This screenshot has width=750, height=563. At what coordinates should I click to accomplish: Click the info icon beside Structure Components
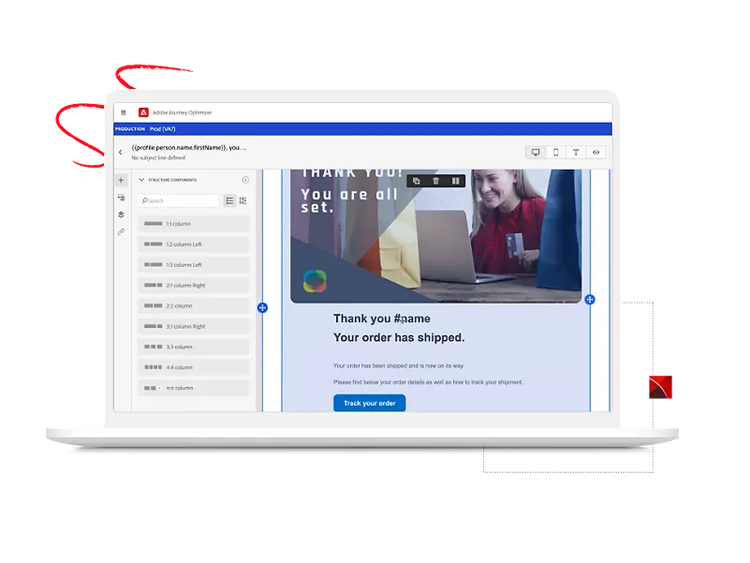[245, 180]
